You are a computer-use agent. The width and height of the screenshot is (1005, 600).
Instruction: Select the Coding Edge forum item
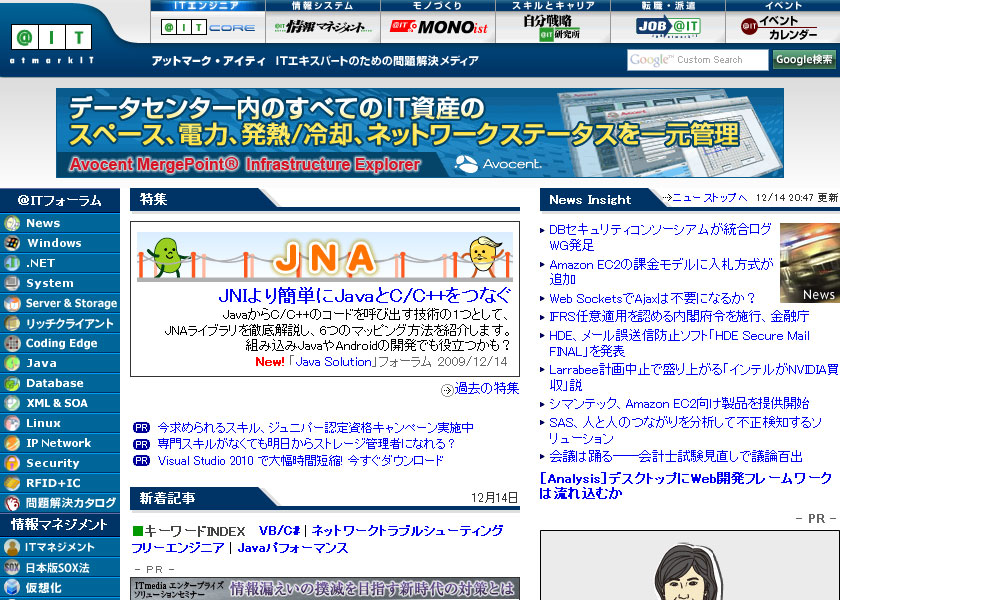click(x=61, y=343)
